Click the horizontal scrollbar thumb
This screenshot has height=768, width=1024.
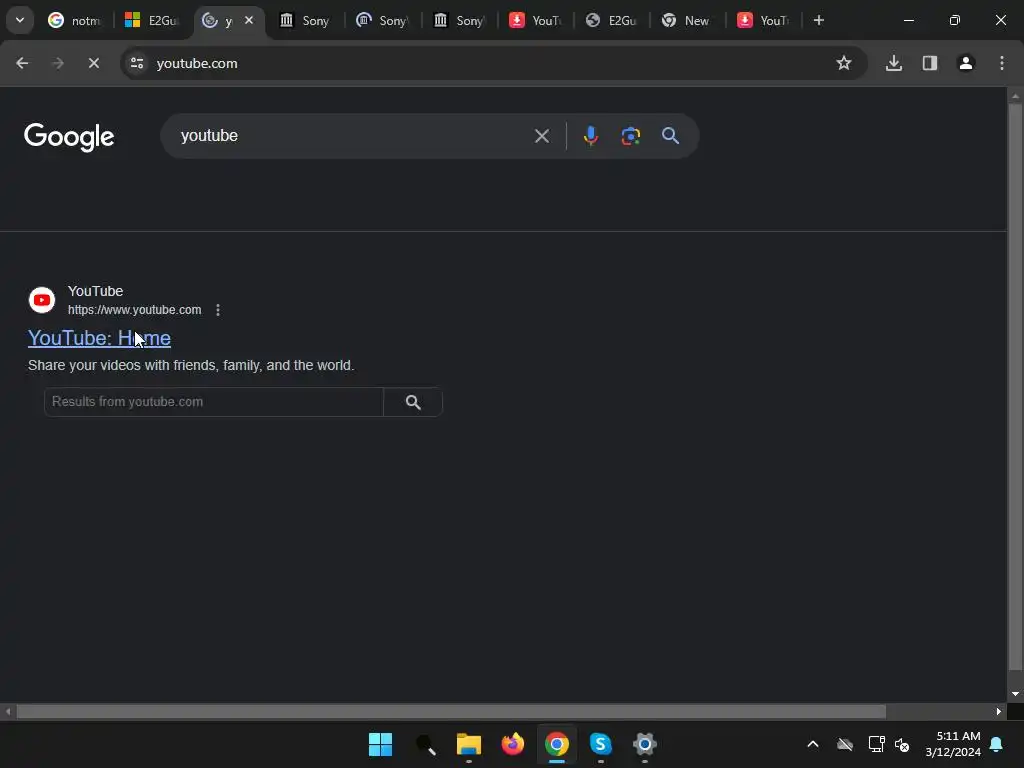tap(451, 711)
